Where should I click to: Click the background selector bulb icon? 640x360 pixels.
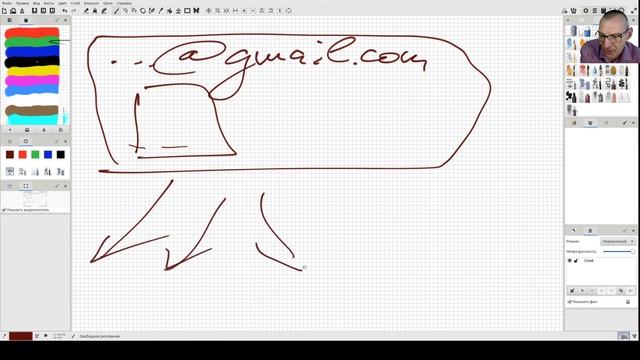coord(628,302)
